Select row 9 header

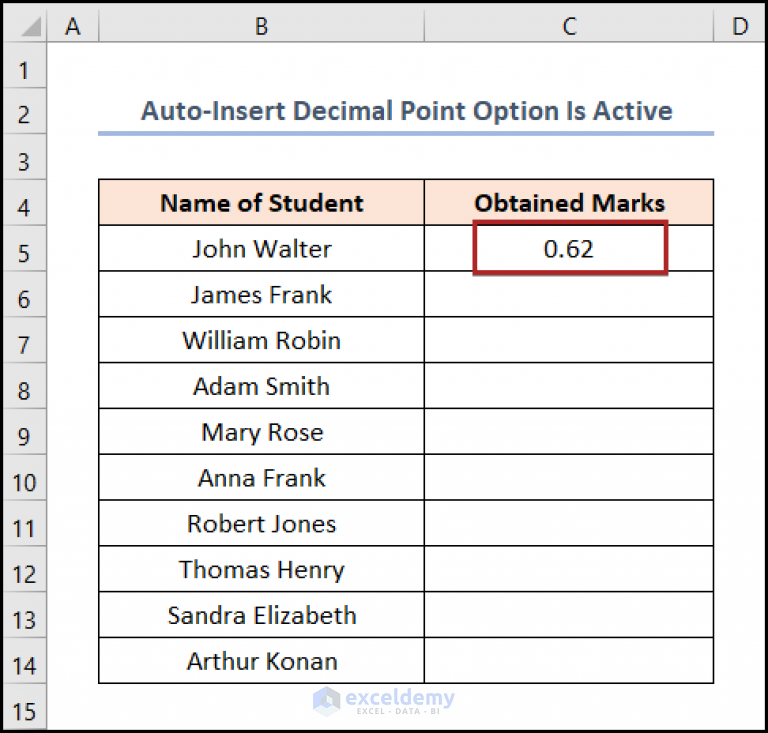24,432
